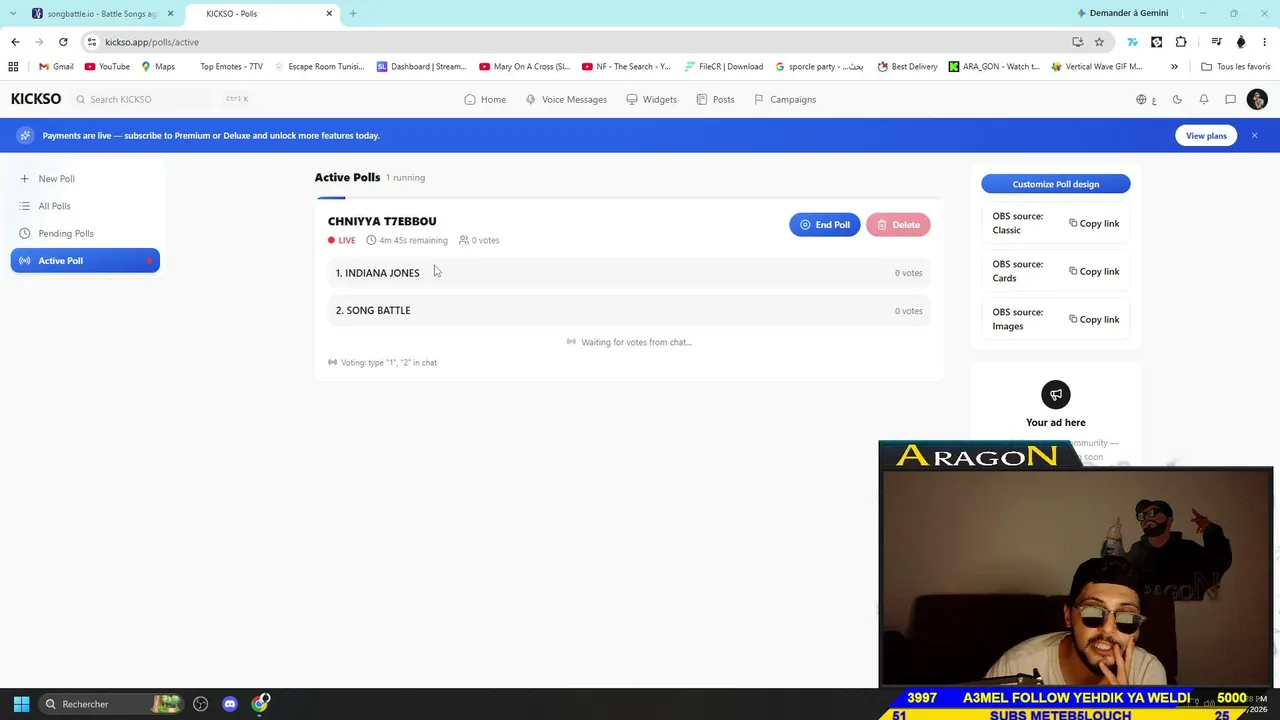This screenshot has width=1280, height=720.
Task: Open the language globe icon in KICKSO header
Action: point(1141,100)
